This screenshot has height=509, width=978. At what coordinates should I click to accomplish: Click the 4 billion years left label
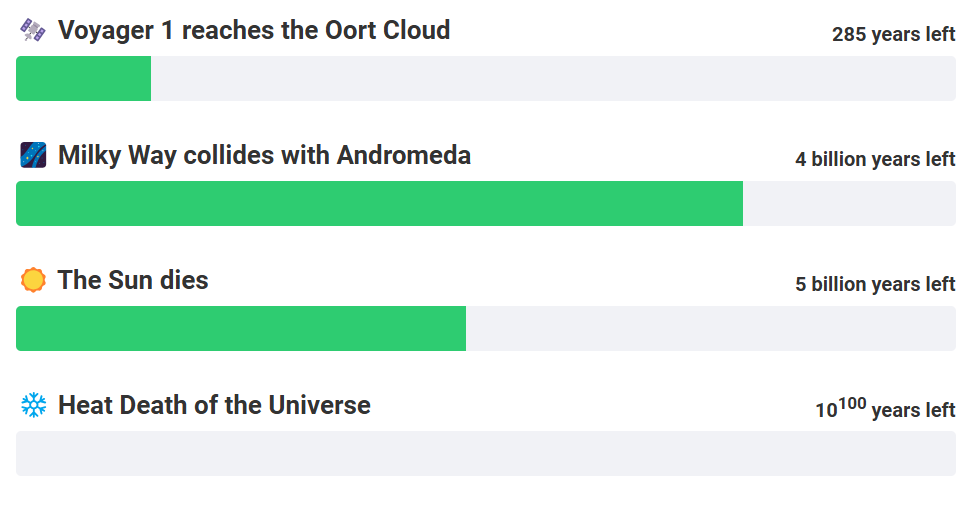(x=875, y=159)
